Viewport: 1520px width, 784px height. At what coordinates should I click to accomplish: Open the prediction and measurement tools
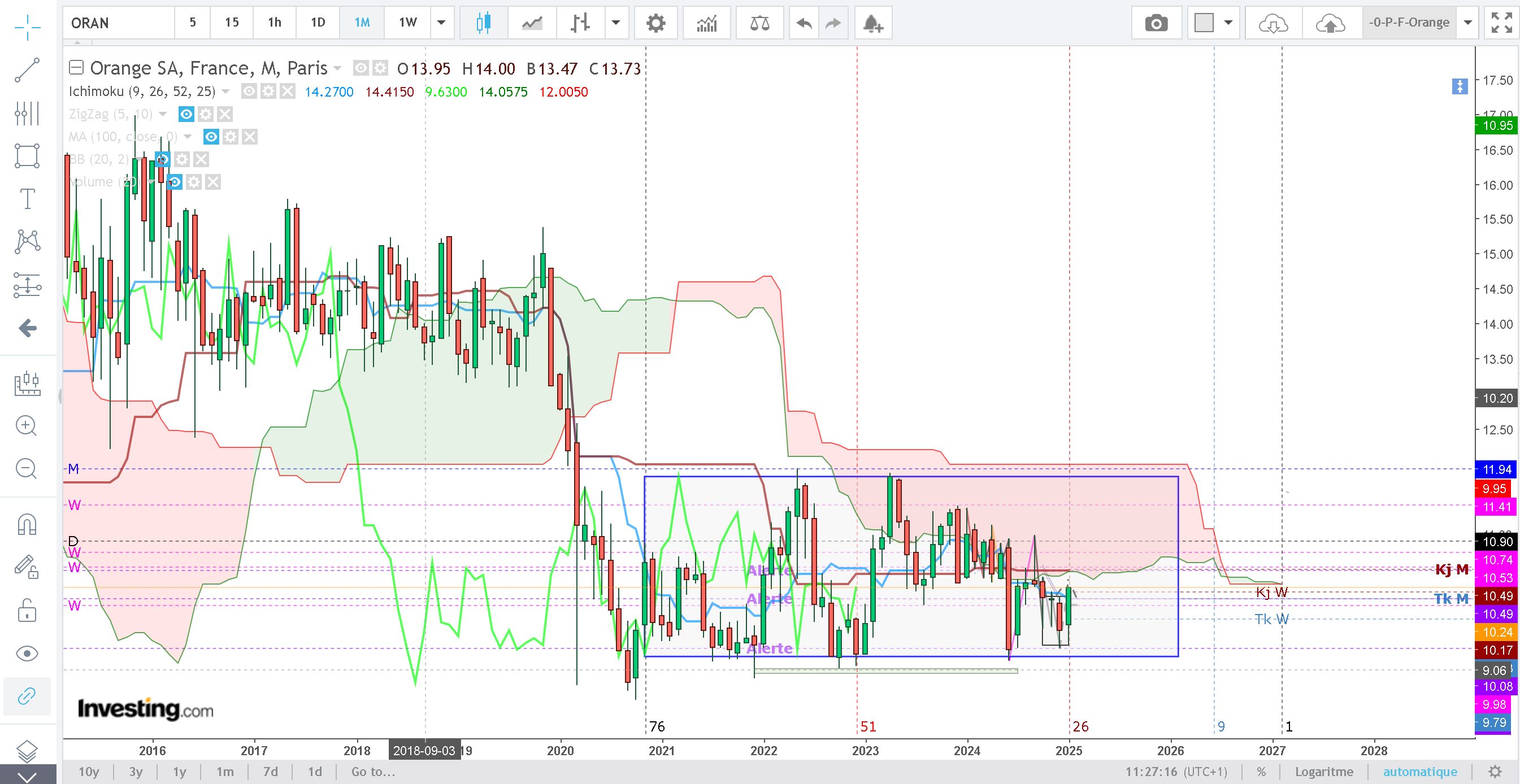click(27, 285)
